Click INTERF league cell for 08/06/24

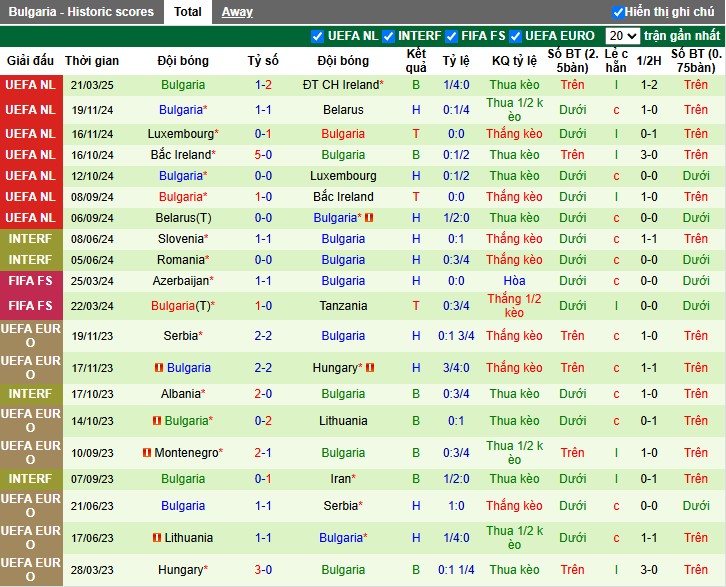pos(31,238)
